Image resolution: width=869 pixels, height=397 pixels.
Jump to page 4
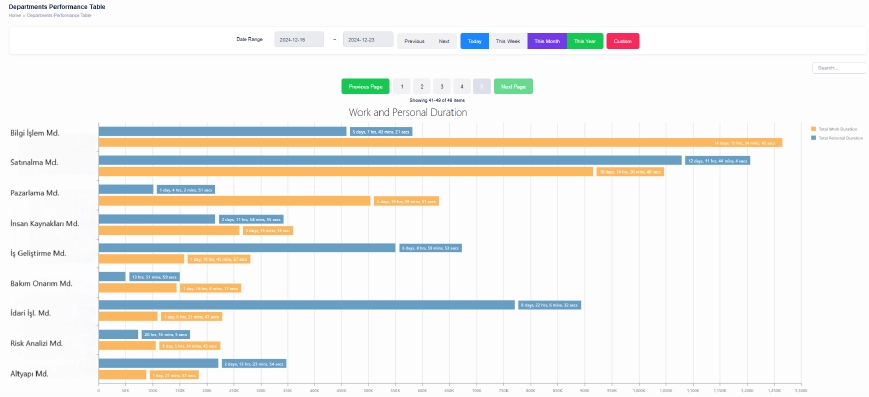pos(462,86)
